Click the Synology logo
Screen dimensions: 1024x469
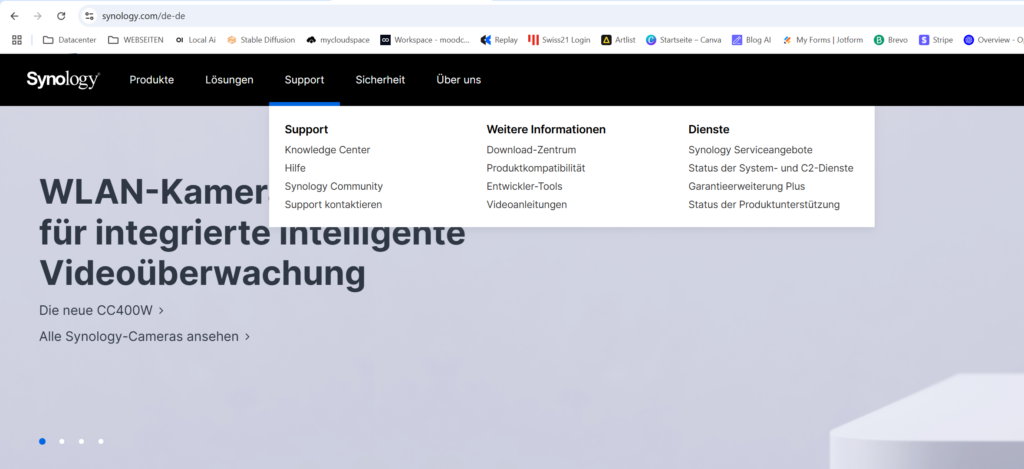coord(63,80)
